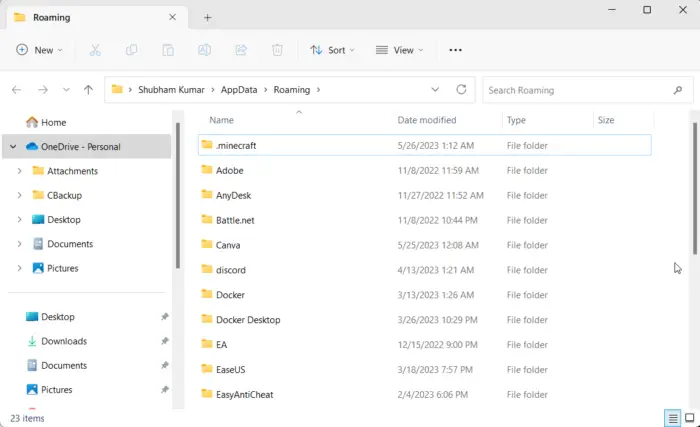Click pin icon next to Downloads

(165, 341)
